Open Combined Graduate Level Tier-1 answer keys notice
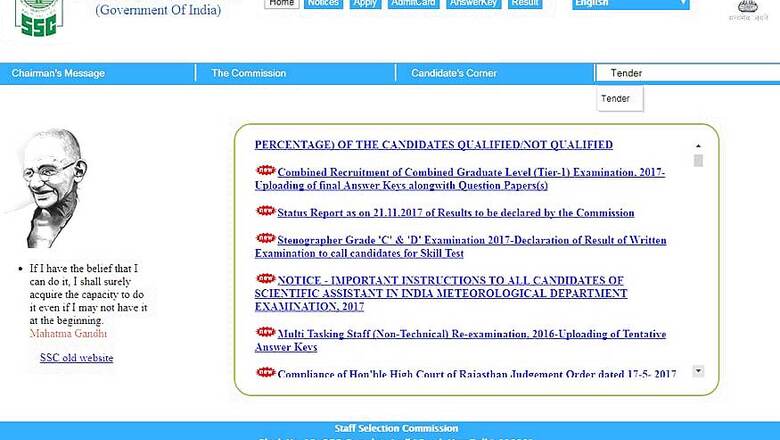The width and height of the screenshot is (780, 440). [460, 179]
